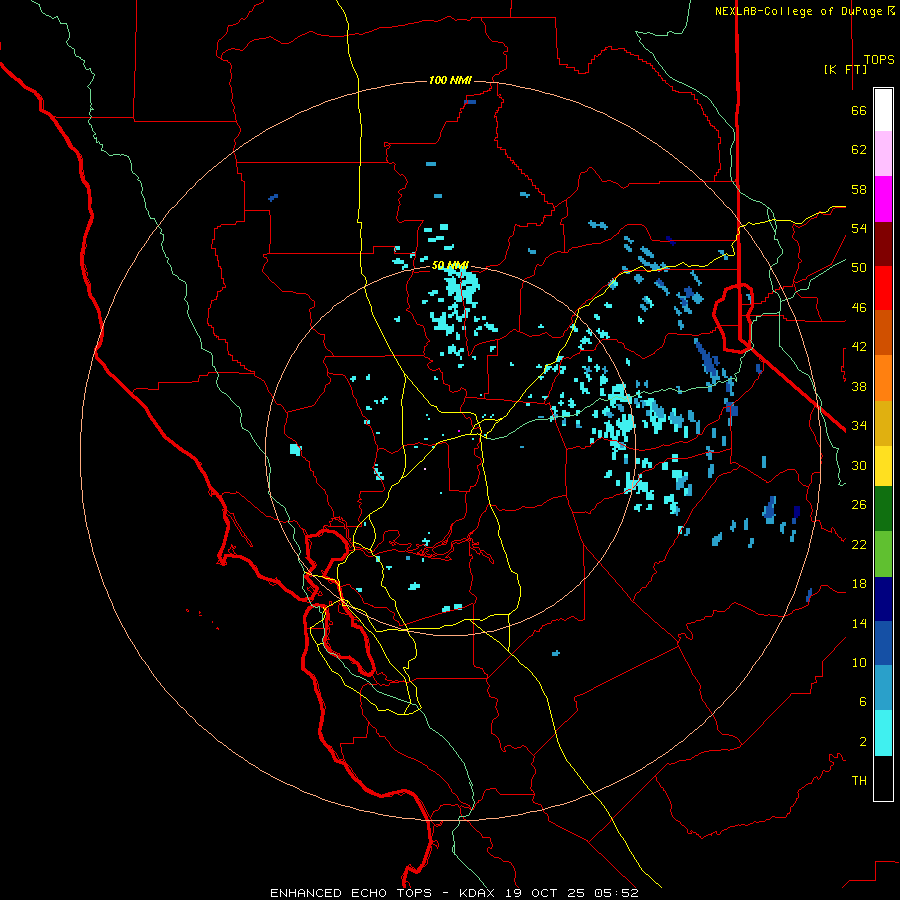Choose the dark orange legend swatch
This screenshot has height=900, width=900.
883,332
